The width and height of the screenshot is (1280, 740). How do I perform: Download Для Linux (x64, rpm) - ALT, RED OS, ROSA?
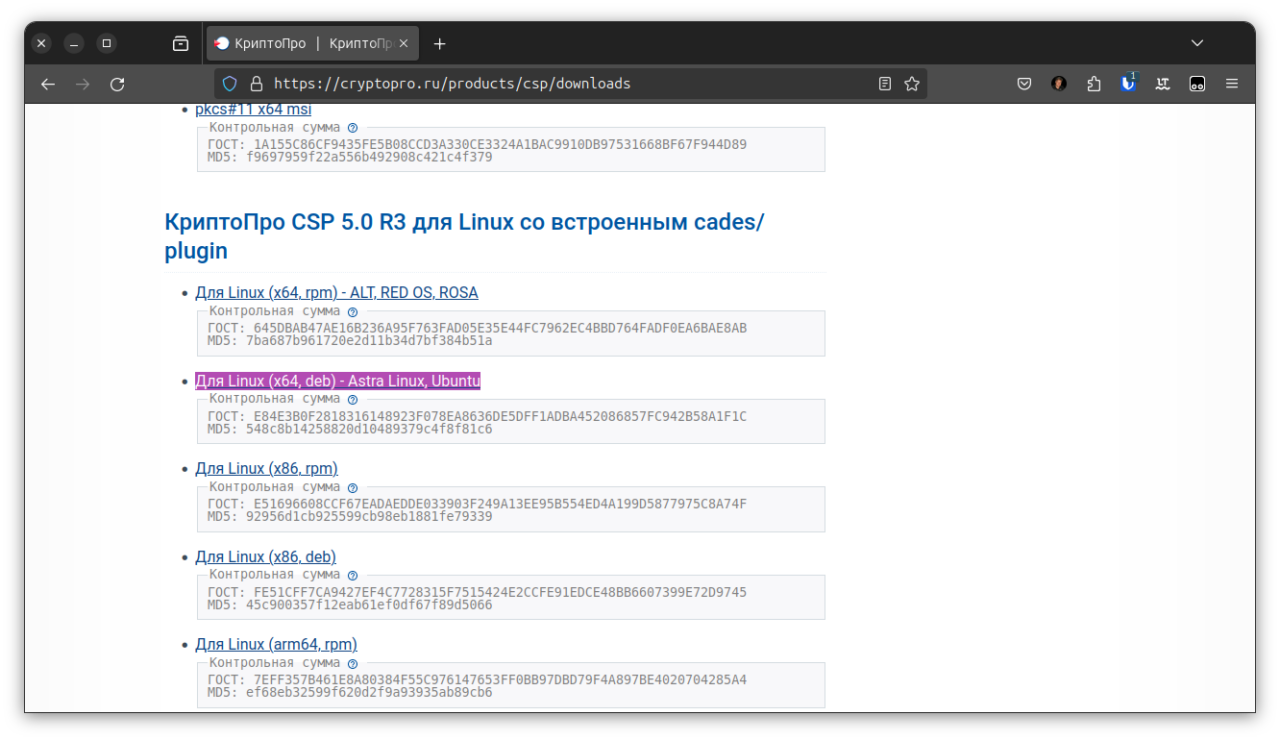[x=336, y=292]
